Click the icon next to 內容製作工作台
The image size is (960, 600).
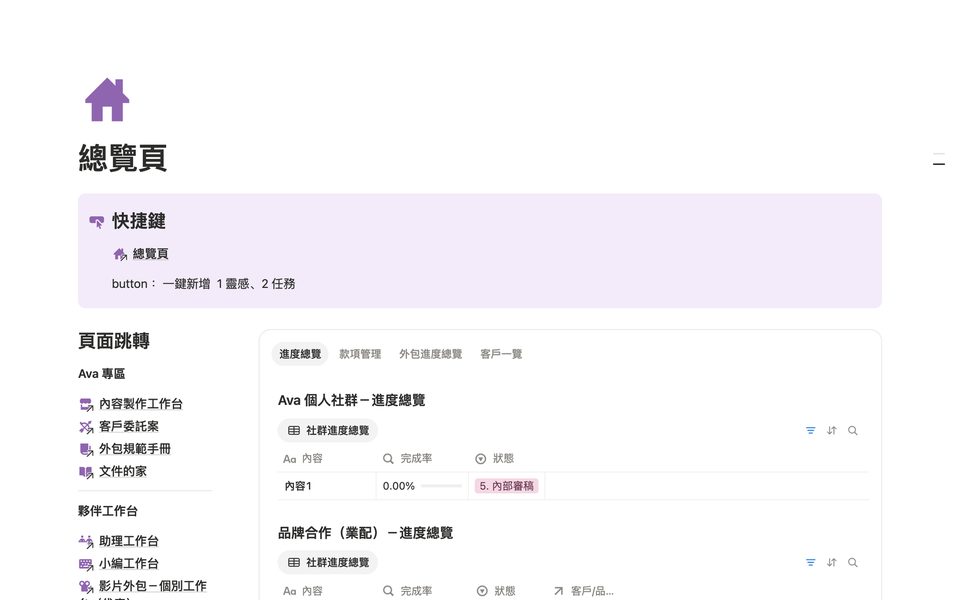pos(86,404)
